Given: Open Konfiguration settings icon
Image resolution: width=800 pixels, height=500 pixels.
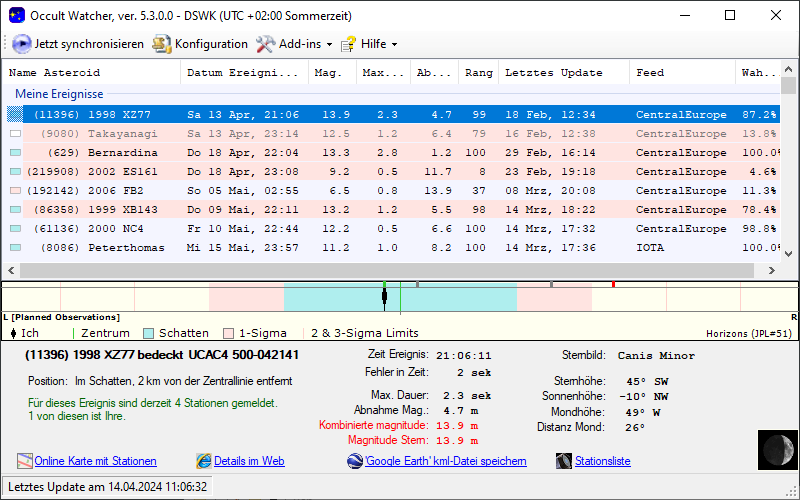Looking at the screenshot, I should (161, 44).
